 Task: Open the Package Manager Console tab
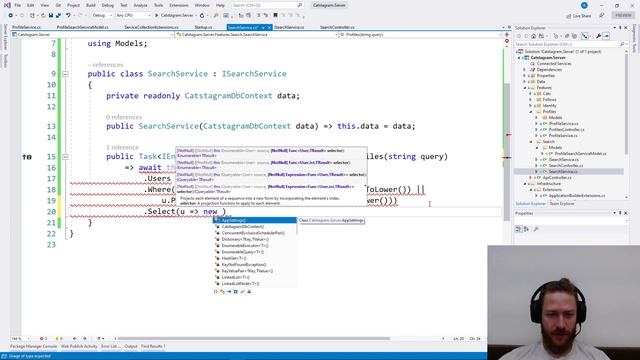coord(33,347)
